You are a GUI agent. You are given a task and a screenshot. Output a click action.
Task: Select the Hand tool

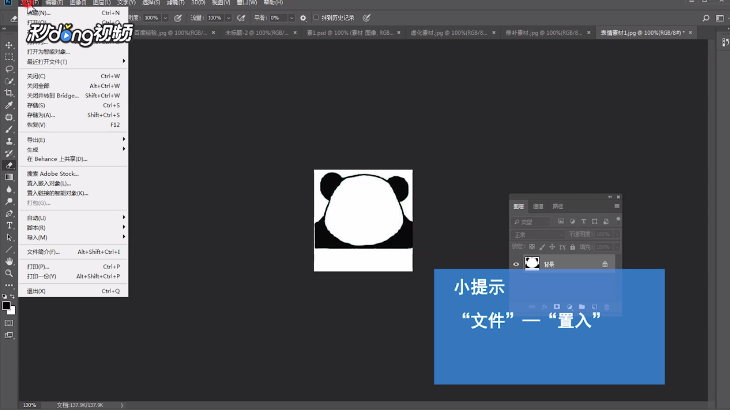[9, 261]
